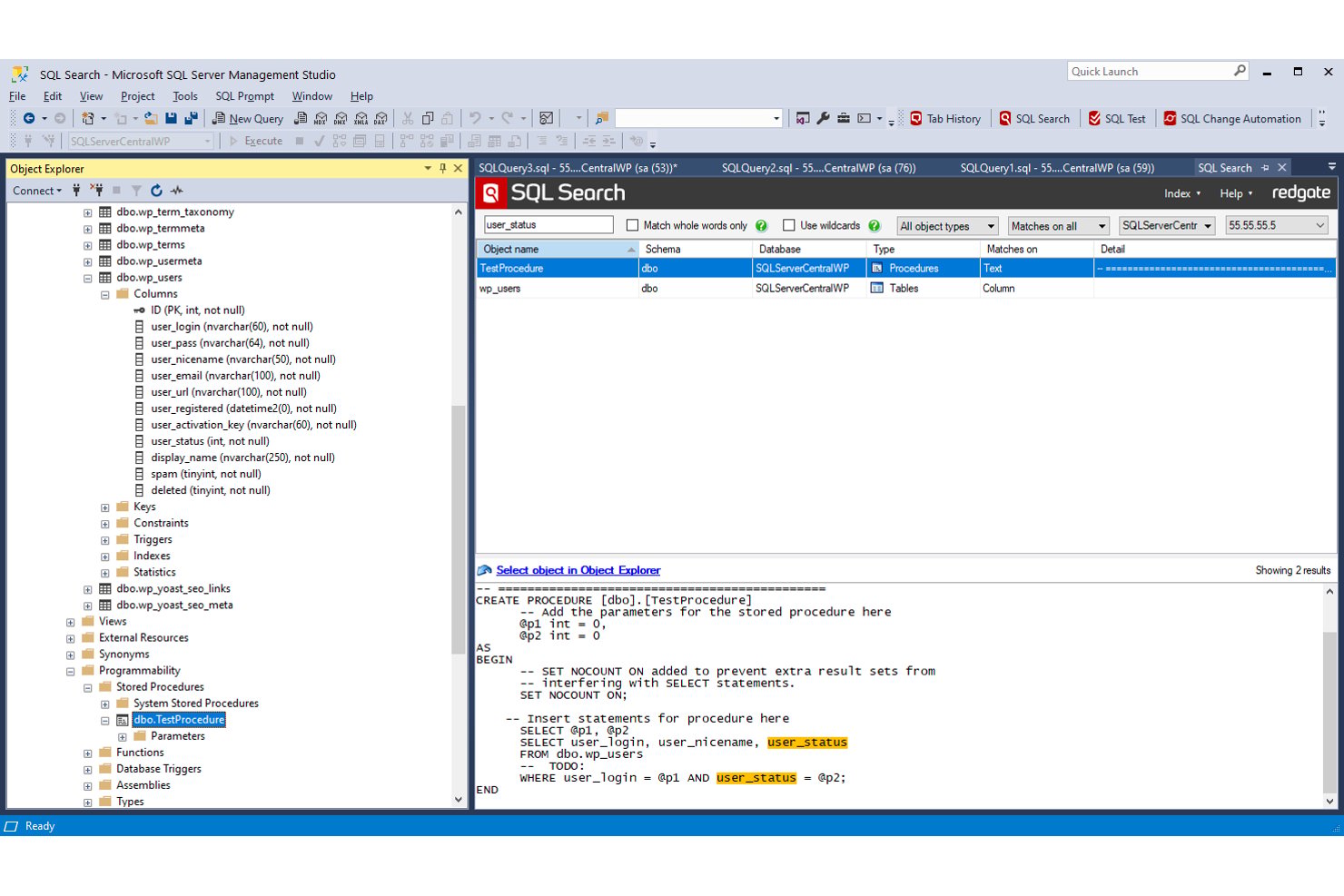Open SQL Change Automation
This screenshot has width=1344, height=896.
coord(1232,118)
